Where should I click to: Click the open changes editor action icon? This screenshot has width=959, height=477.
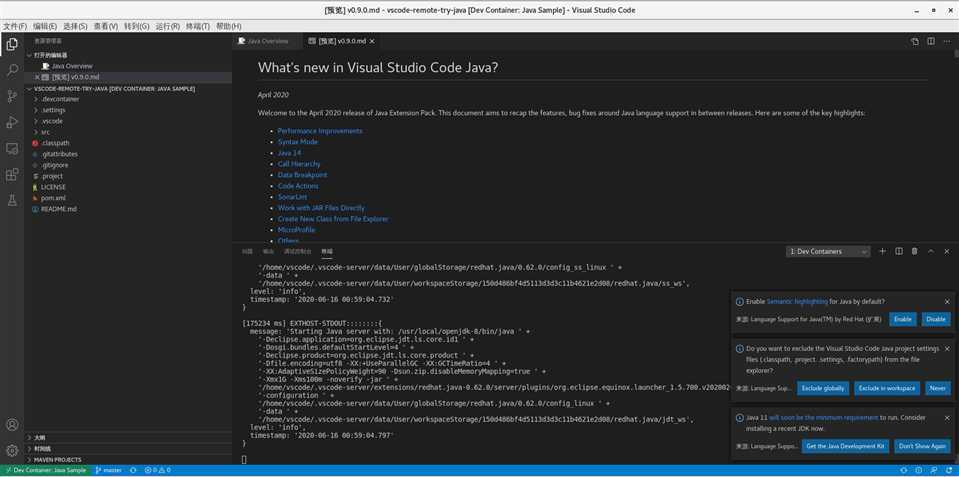pos(915,41)
